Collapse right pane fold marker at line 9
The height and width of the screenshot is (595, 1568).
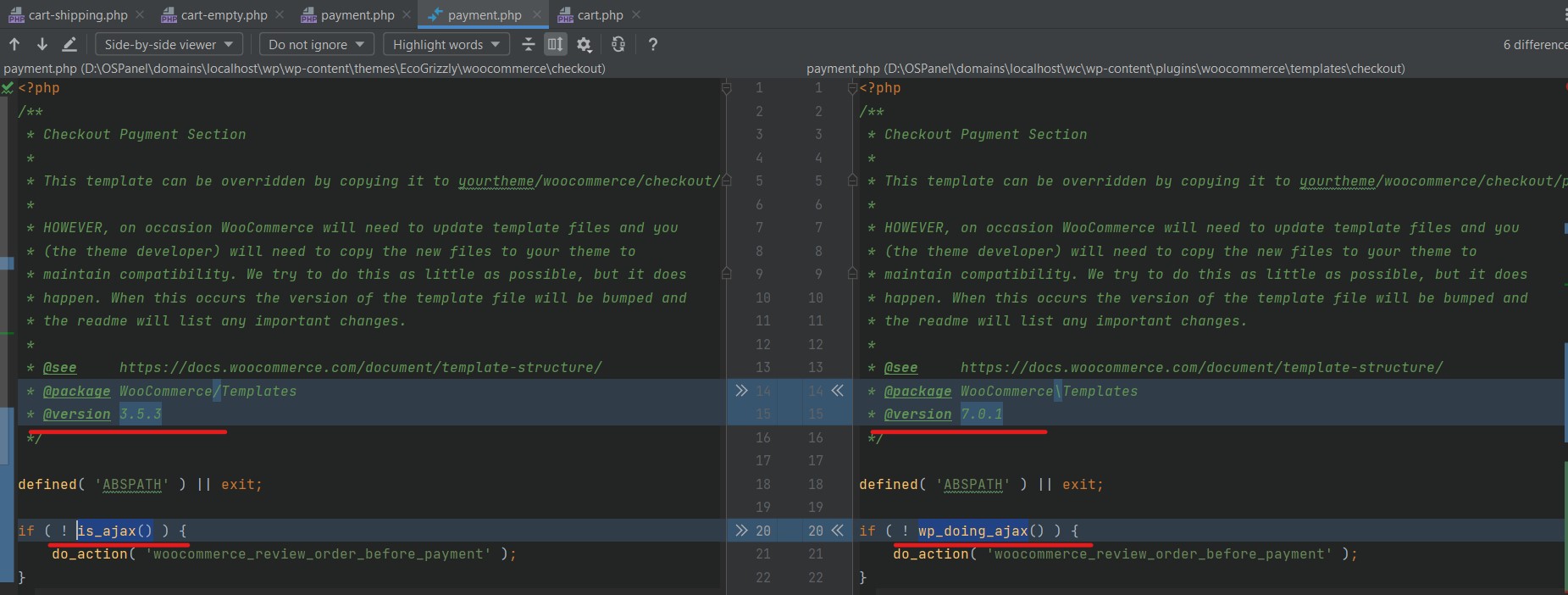852,274
